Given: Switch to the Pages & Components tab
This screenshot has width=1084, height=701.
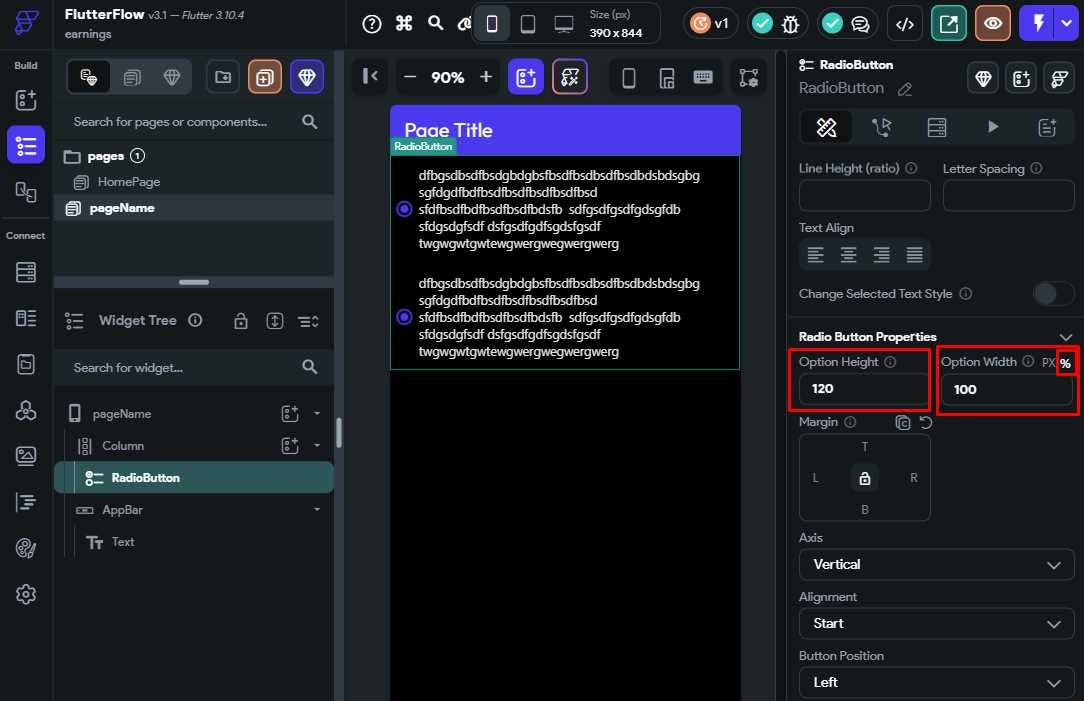Looking at the screenshot, I should tap(88, 77).
